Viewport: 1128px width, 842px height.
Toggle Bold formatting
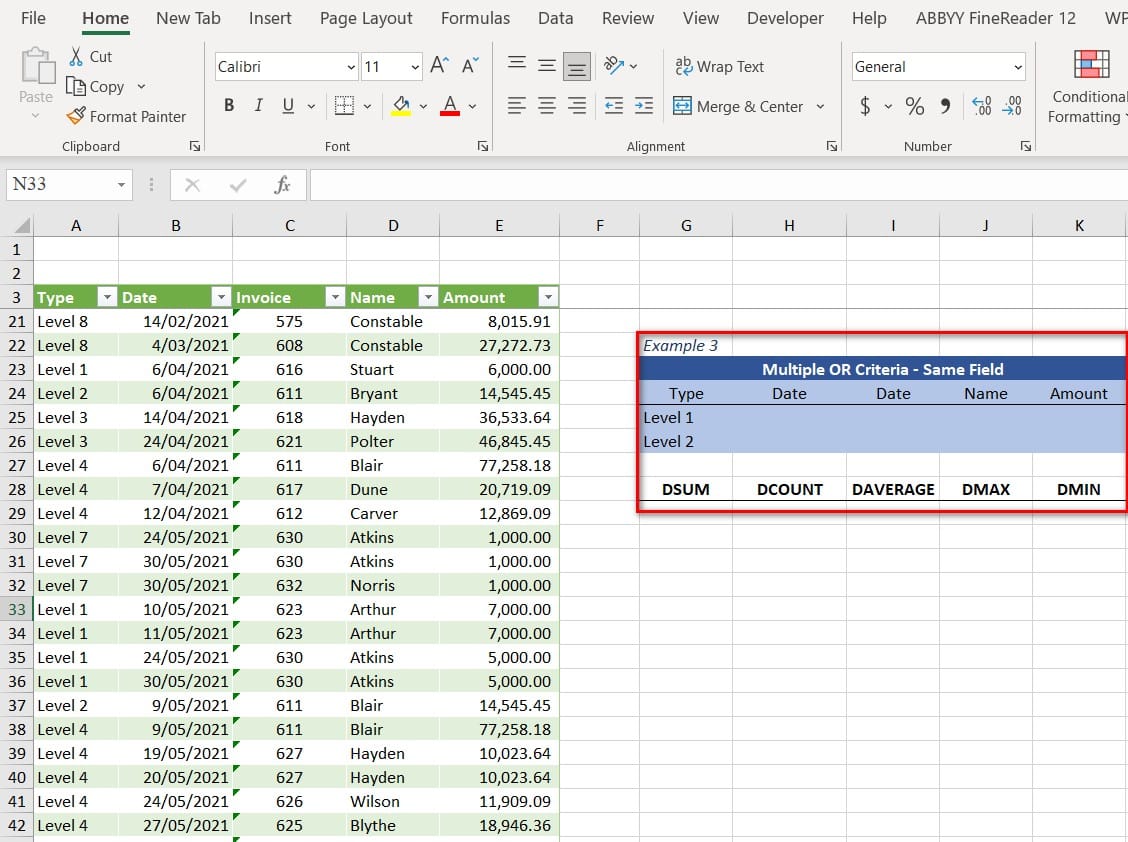pyautogui.click(x=229, y=106)
